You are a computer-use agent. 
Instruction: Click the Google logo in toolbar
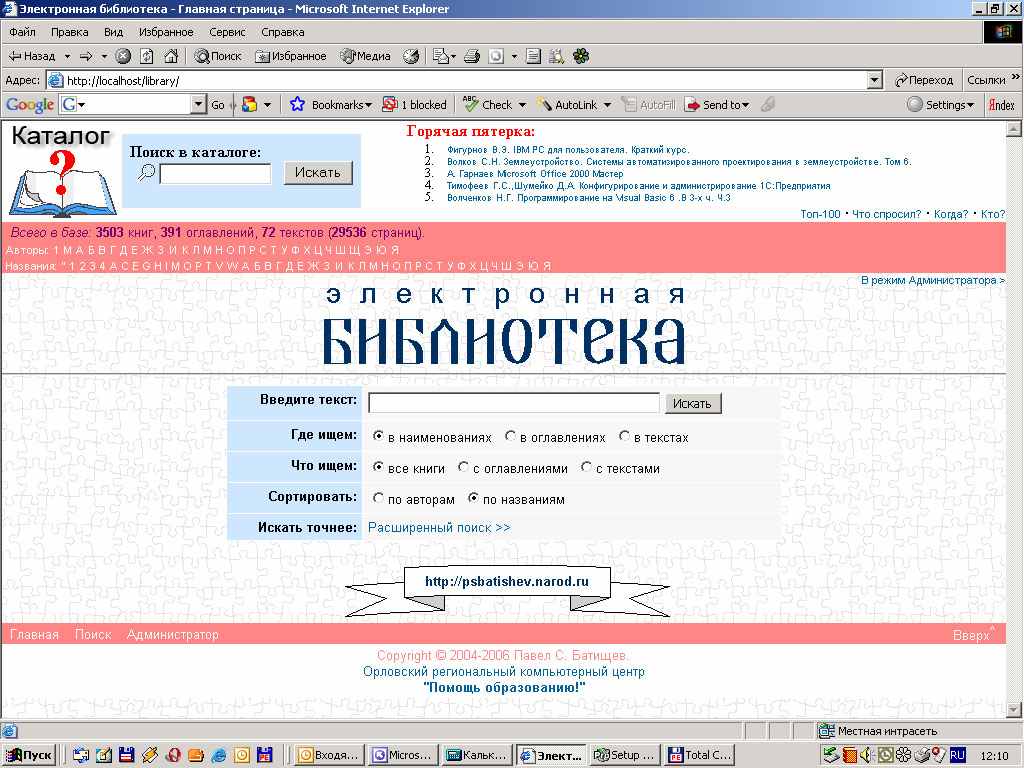point(29,104)
